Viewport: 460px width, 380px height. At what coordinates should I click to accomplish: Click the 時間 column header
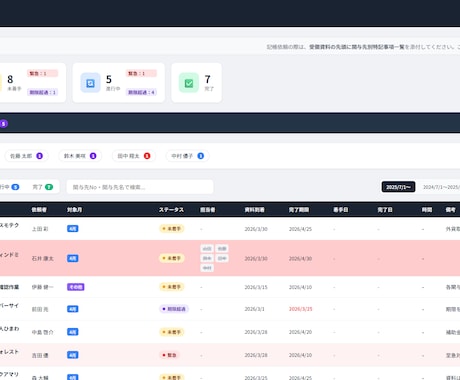coord(427,210)
